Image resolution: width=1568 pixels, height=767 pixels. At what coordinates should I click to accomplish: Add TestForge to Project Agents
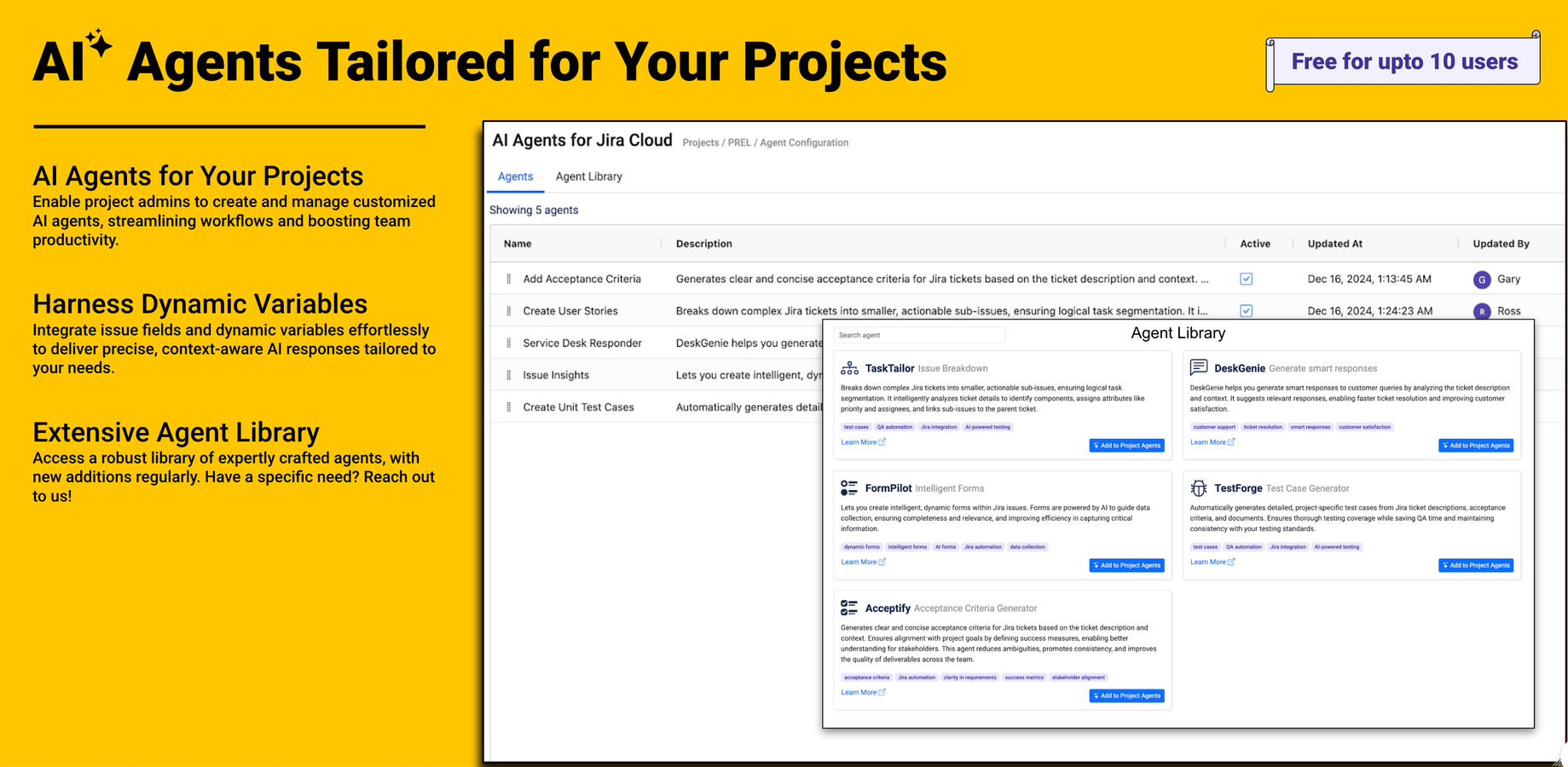click(1476, 565)
